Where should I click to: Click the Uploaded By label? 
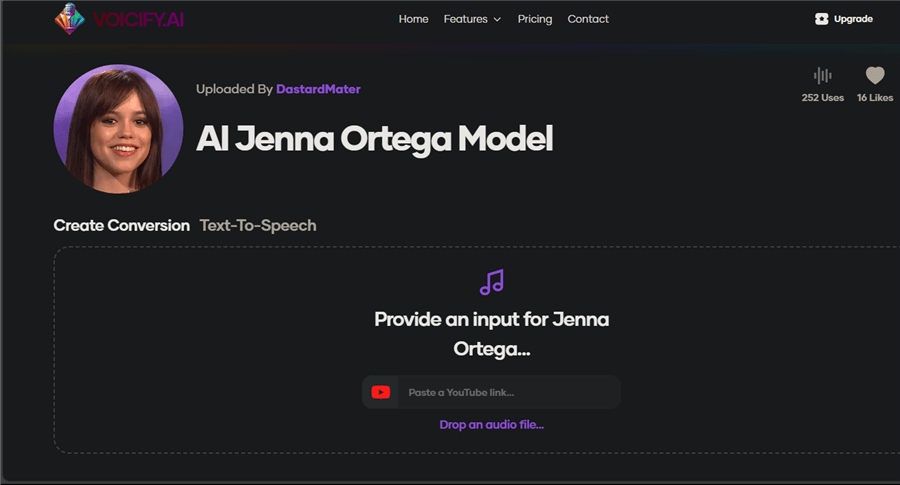tap(234, 89)
